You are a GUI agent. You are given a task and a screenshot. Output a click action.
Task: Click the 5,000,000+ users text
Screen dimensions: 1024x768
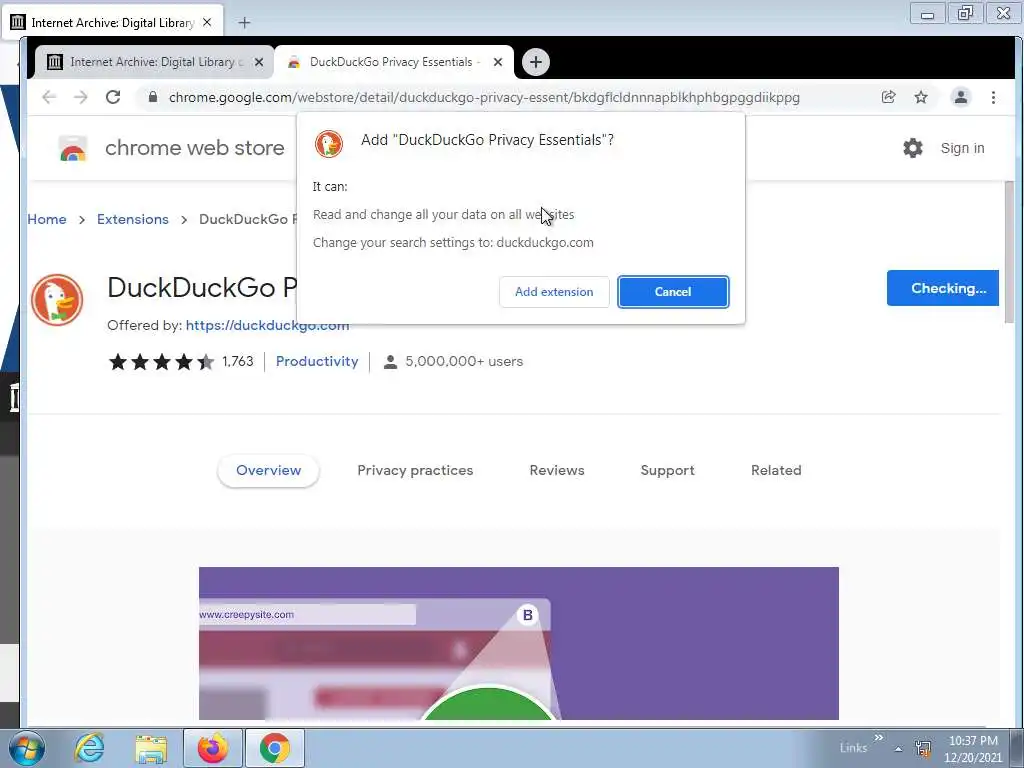464,362
